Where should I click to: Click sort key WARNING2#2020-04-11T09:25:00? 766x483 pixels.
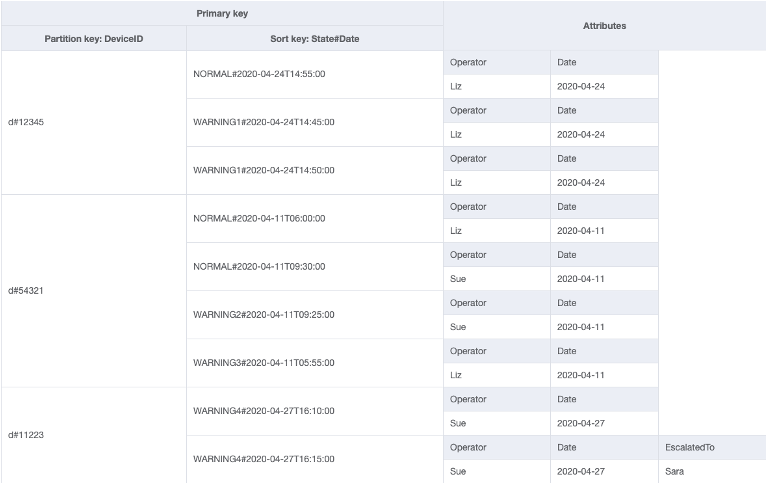point(263,314)
